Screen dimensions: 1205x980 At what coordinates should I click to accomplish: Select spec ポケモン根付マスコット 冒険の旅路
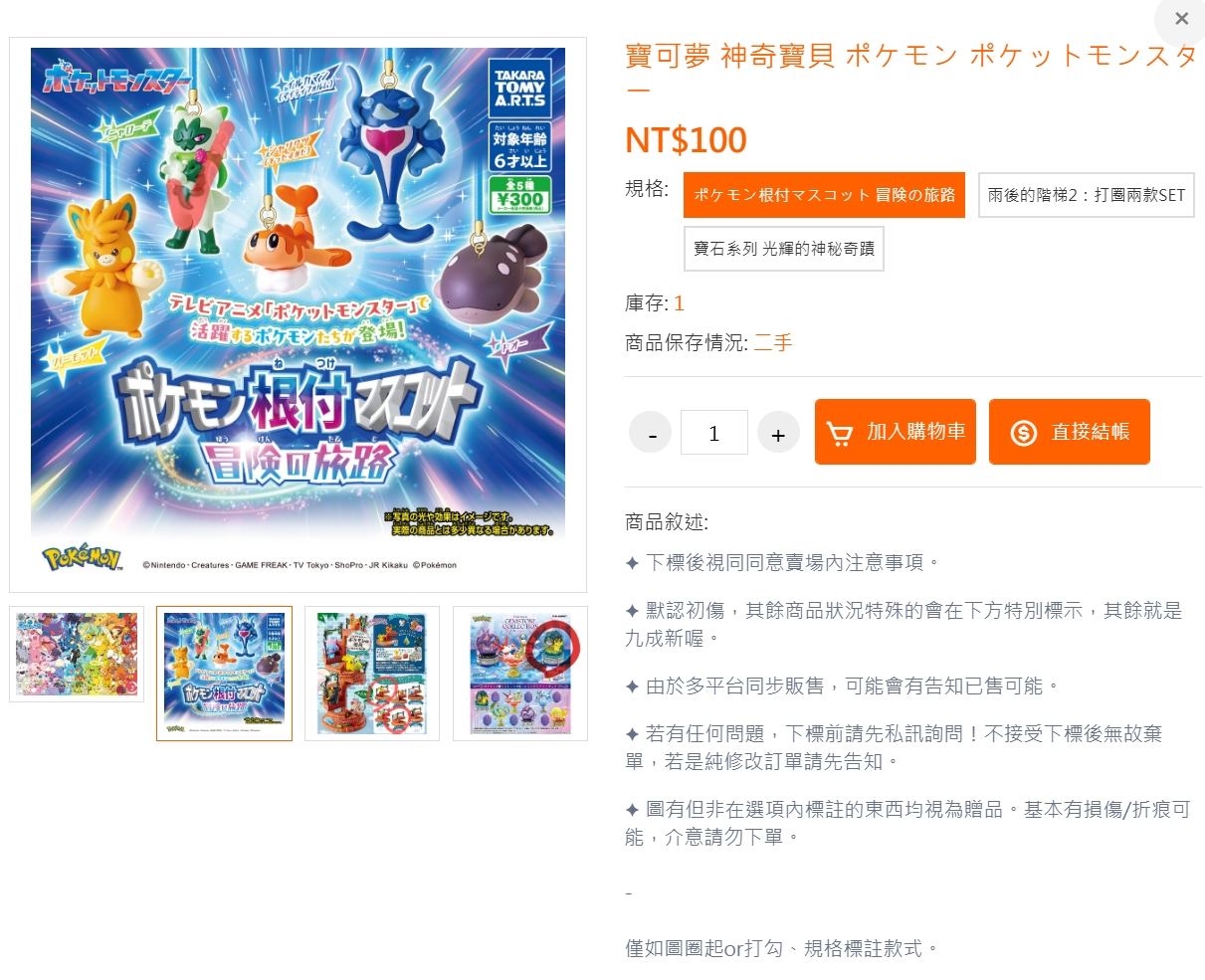point(824,195)
